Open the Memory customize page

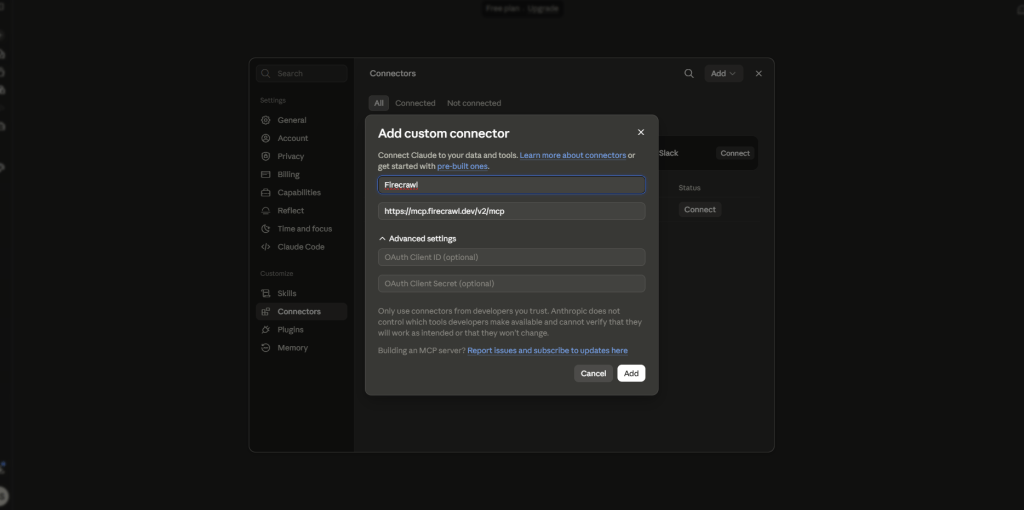301,348
